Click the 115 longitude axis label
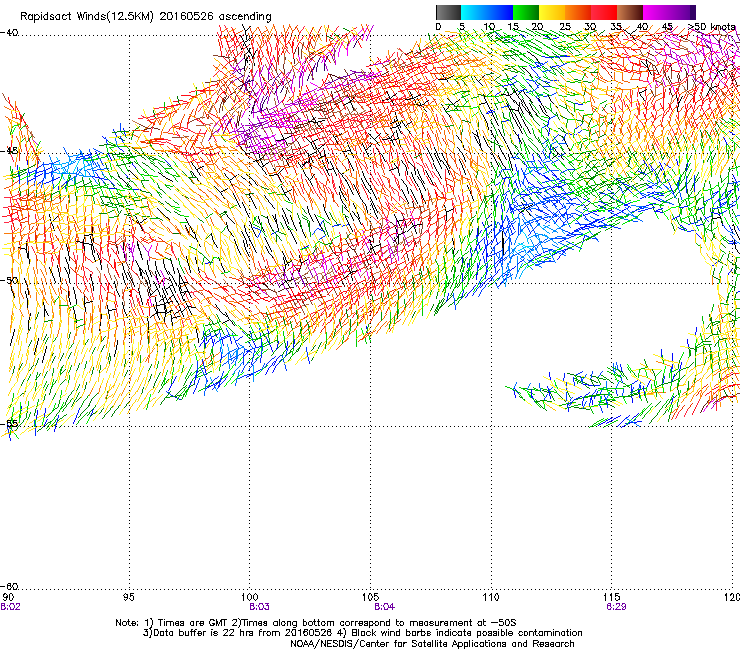This screenshot has height=650, width=740. coord(612,597)
